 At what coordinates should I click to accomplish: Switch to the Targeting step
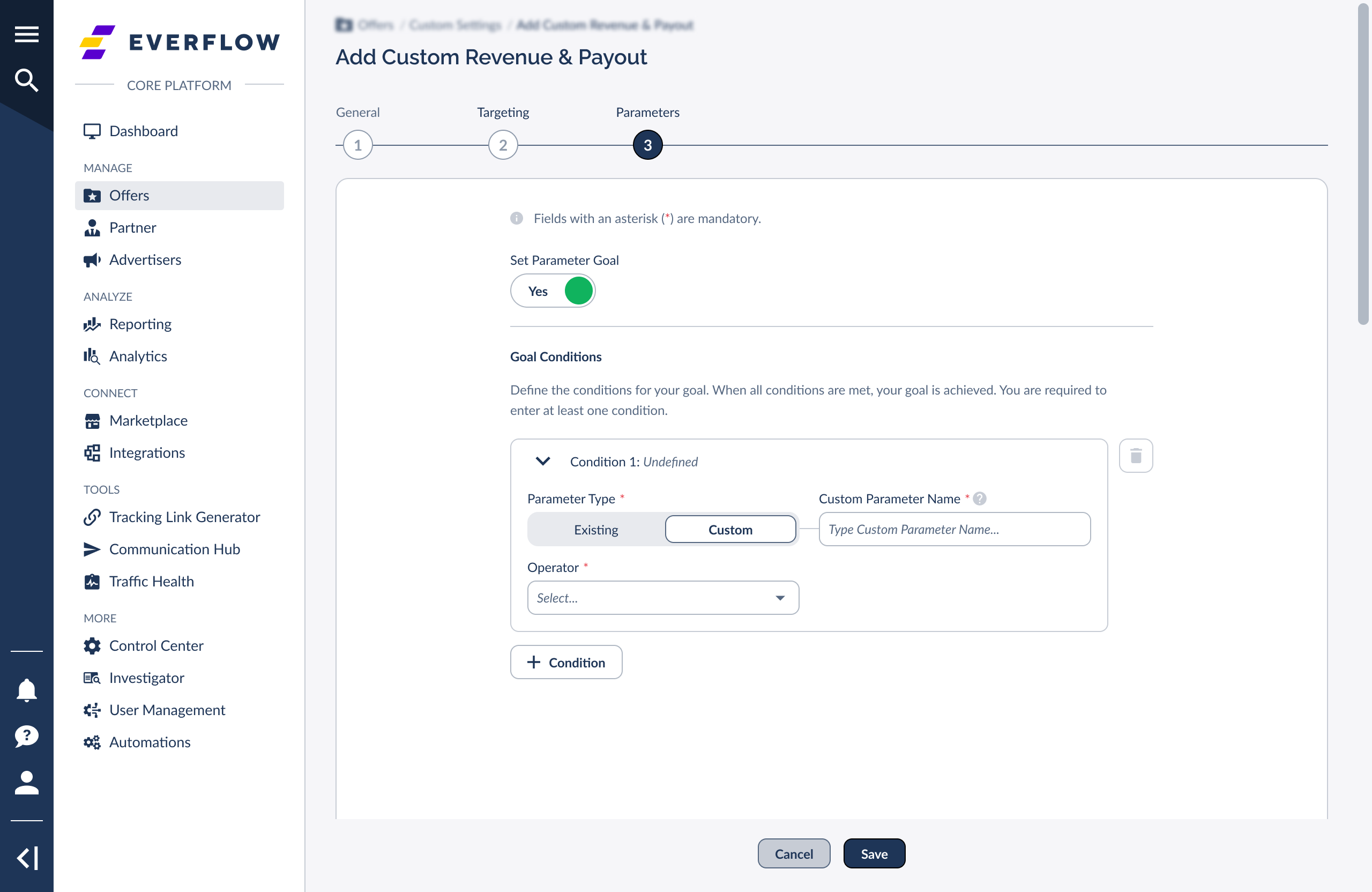[502, 145]
